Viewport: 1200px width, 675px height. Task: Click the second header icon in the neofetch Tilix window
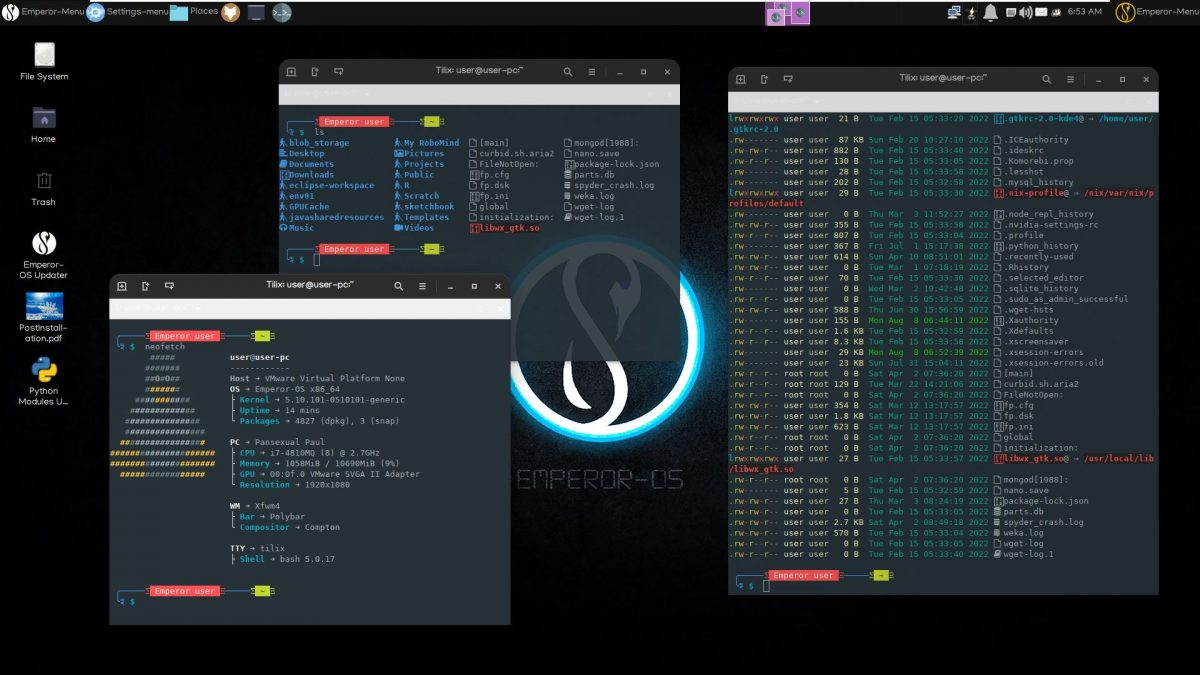(146, 285)
